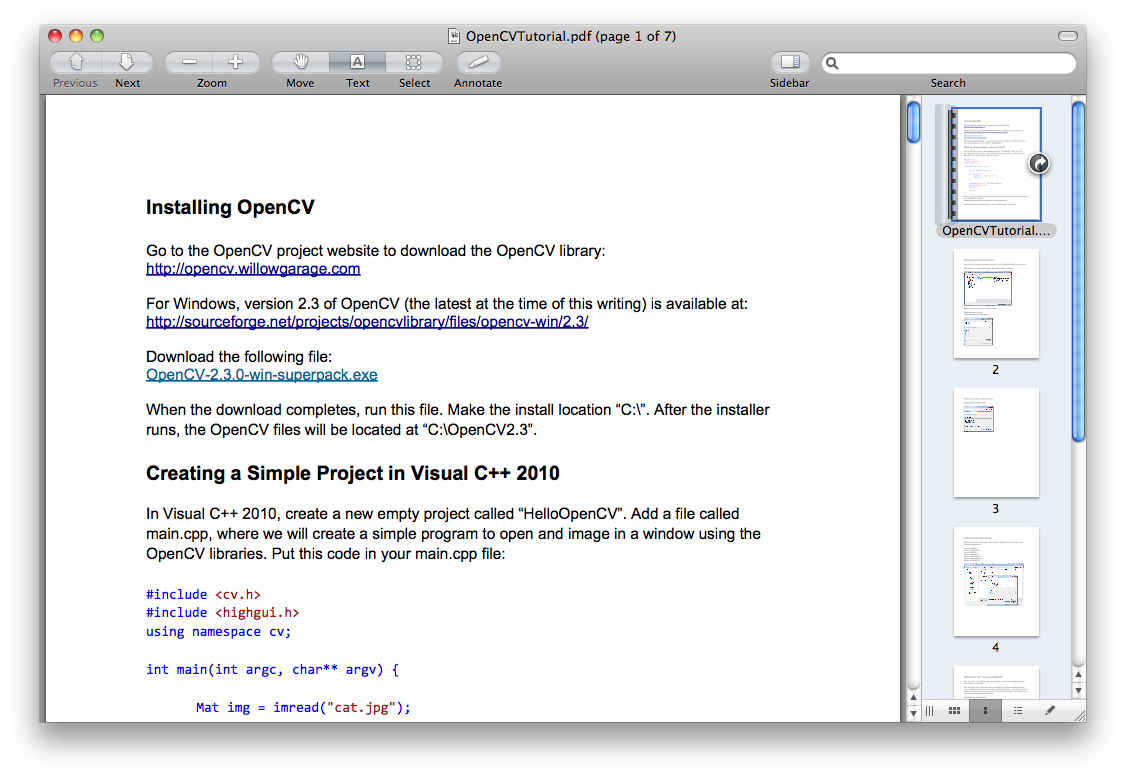Switch to the Text selection tool
Screen dimensions: 1126x777
click(357, 62)
